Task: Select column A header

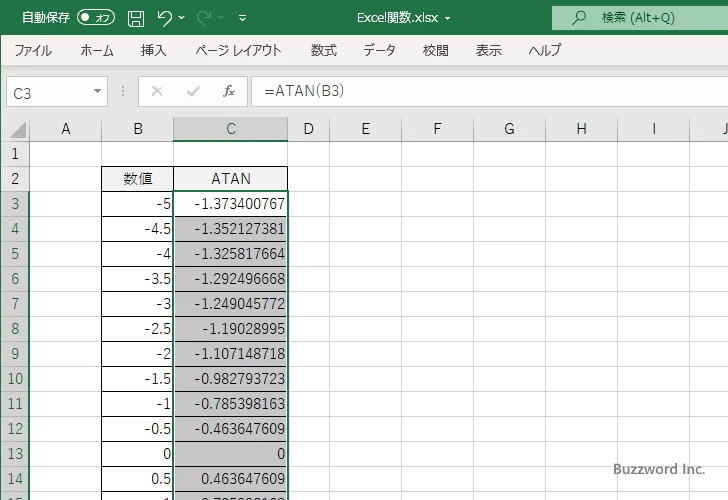Action: pyautogui.click(x=65, y=129)
